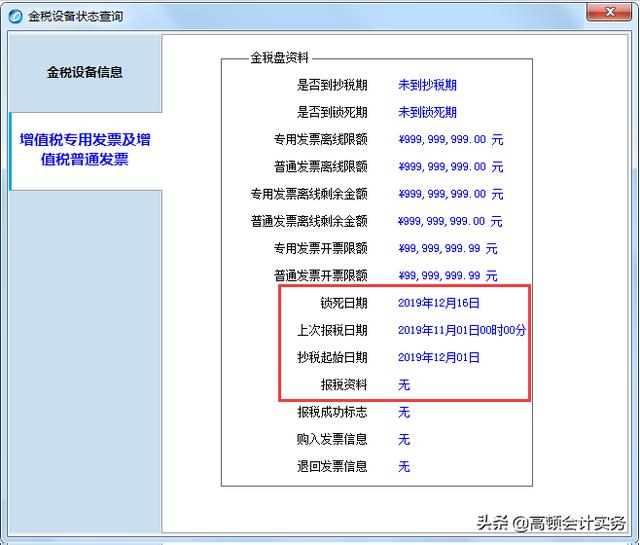Select the 普通发票离线剩余金额 amount value
The height and width of the screenshot is (545, 640).
[450, 221]
